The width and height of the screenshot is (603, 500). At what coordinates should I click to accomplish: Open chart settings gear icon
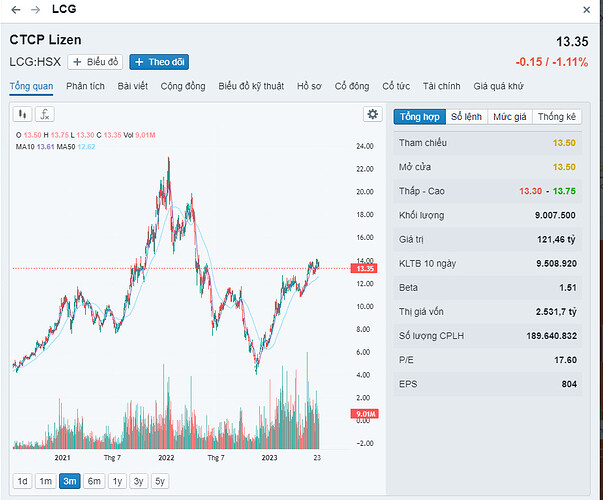373,115
